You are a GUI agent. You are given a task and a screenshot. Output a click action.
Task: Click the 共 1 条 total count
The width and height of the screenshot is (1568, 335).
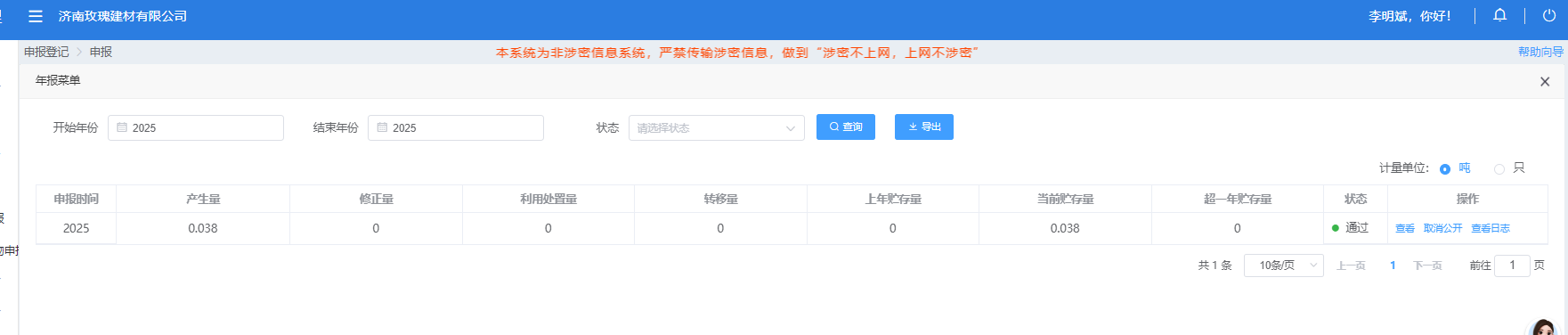click(1215, 266)
